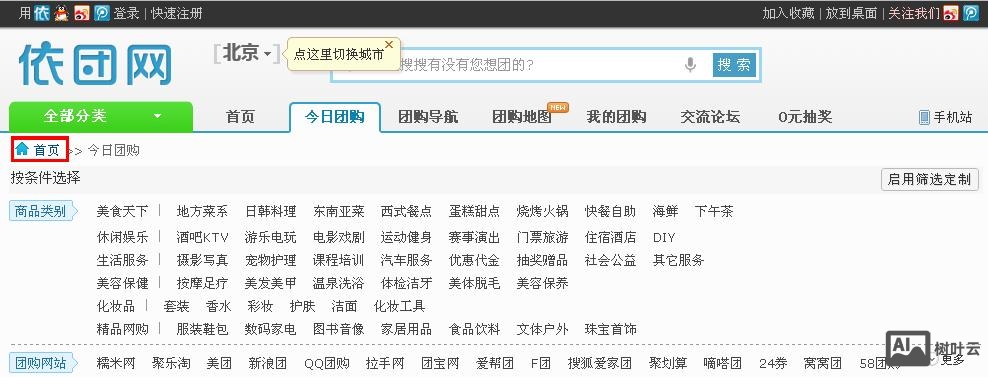Filter by 休闲娱乐
988x377 pixels.
[x=122, y=237]
